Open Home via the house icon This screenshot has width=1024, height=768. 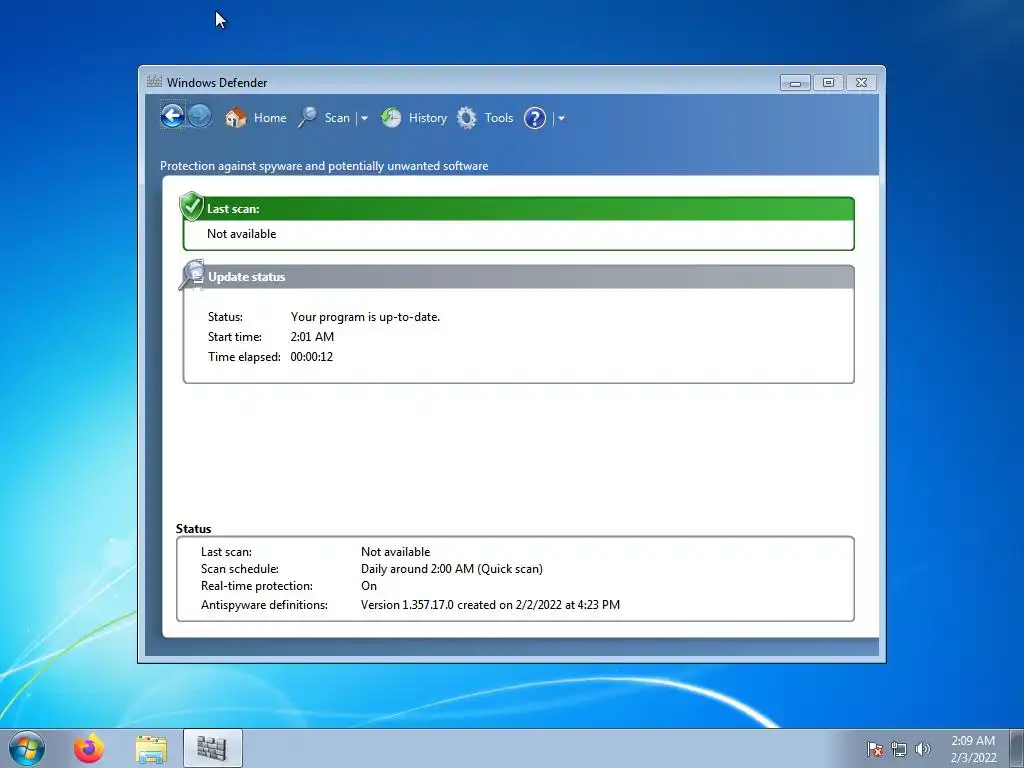(x=236, y=118)
